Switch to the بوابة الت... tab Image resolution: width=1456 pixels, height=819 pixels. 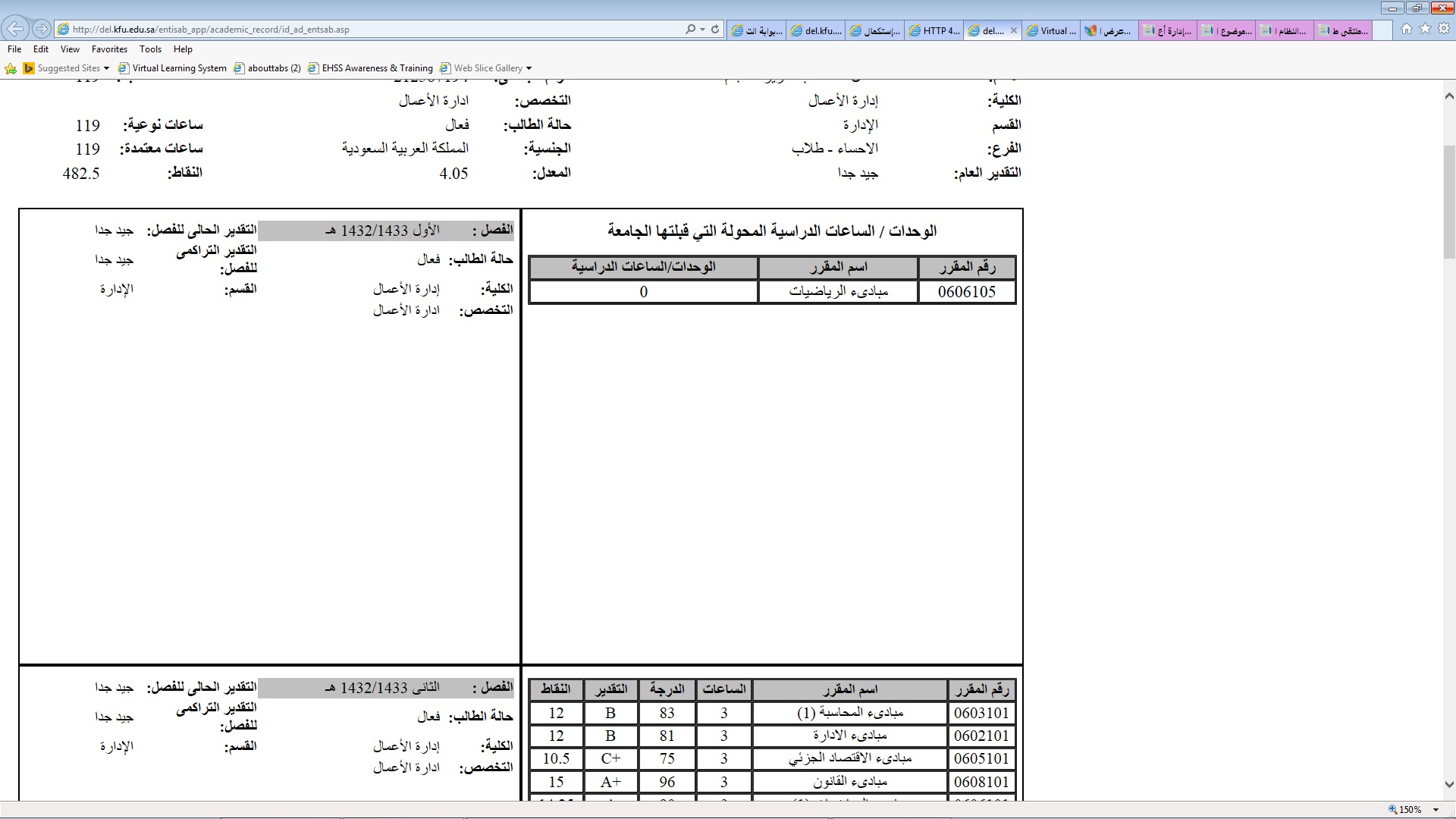point(757,31)
